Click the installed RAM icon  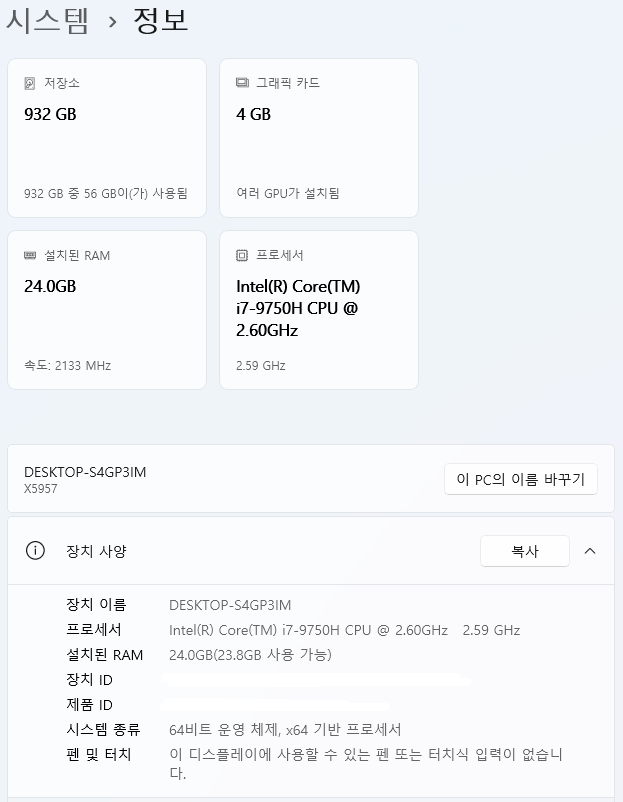click(x=30, y=255)
